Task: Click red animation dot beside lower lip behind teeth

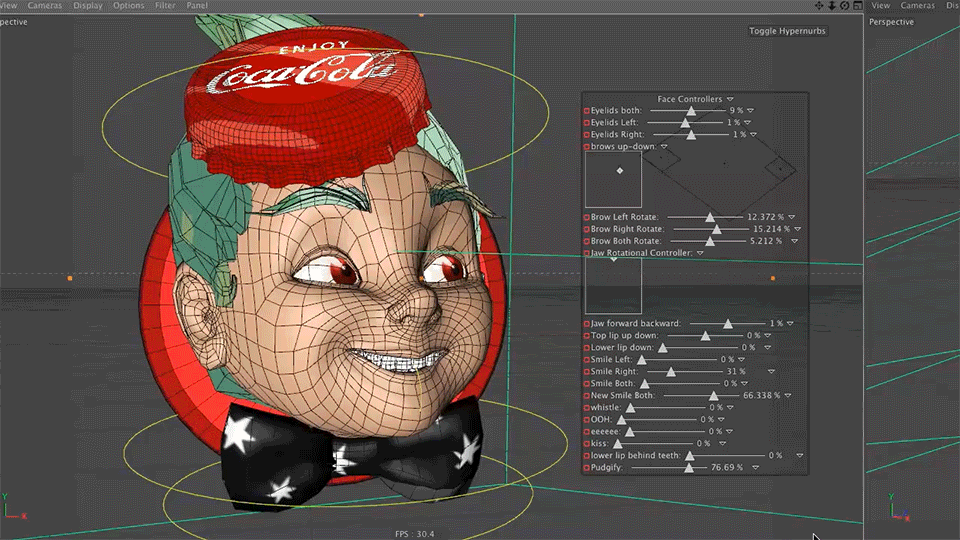Action: point(587,456)
